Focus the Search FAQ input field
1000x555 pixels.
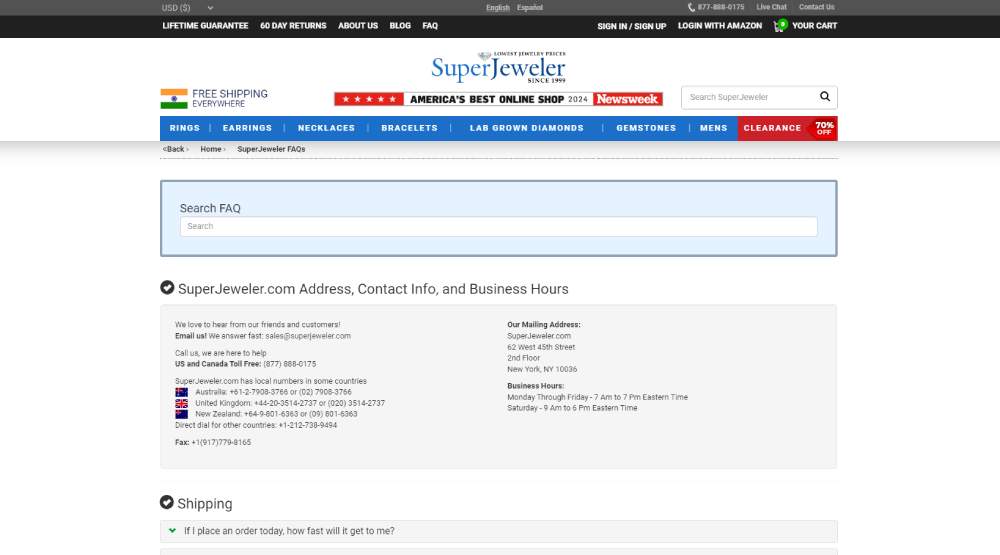tap(498, 226)
